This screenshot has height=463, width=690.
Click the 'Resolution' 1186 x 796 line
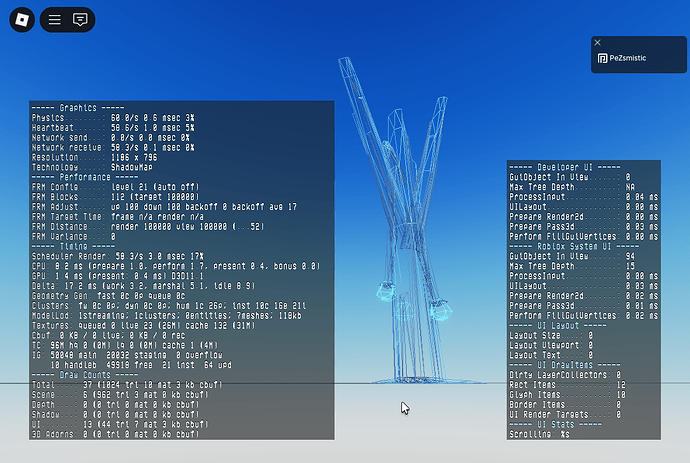tap(94, 158)
